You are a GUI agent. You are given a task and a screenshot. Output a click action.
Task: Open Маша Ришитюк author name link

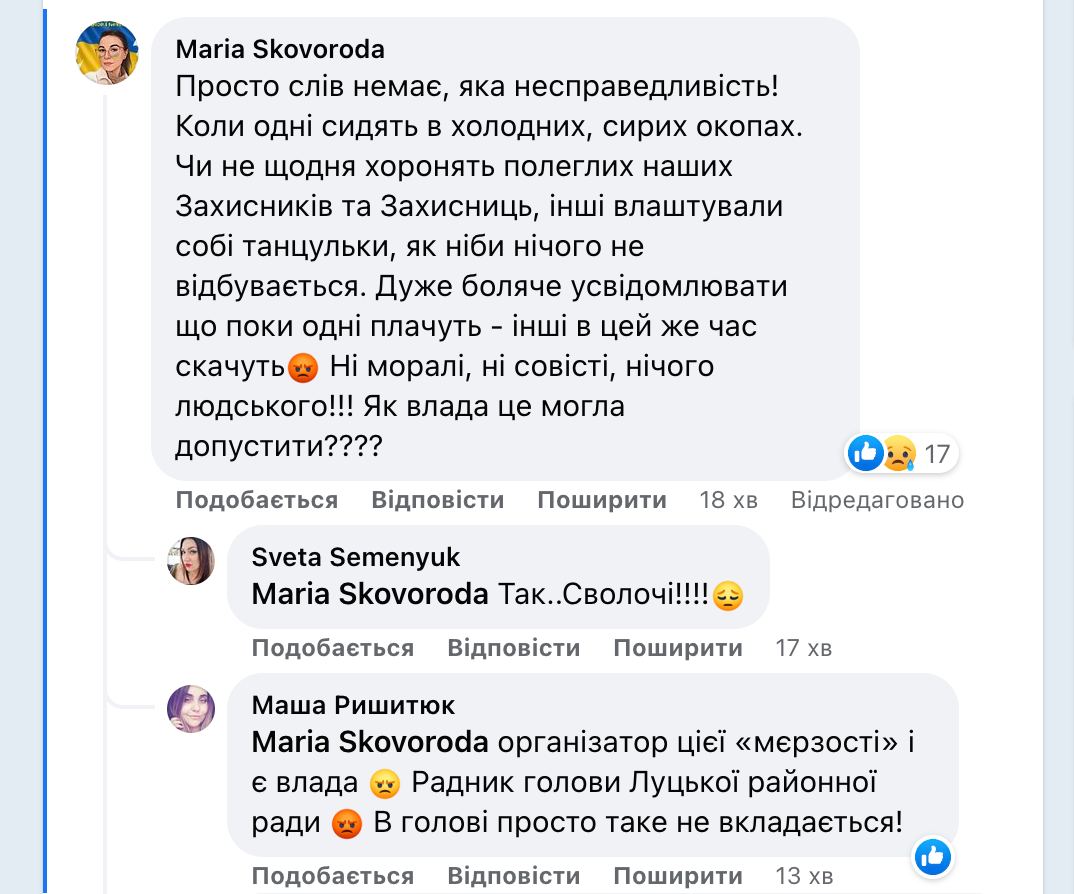[x=353, y=705]
